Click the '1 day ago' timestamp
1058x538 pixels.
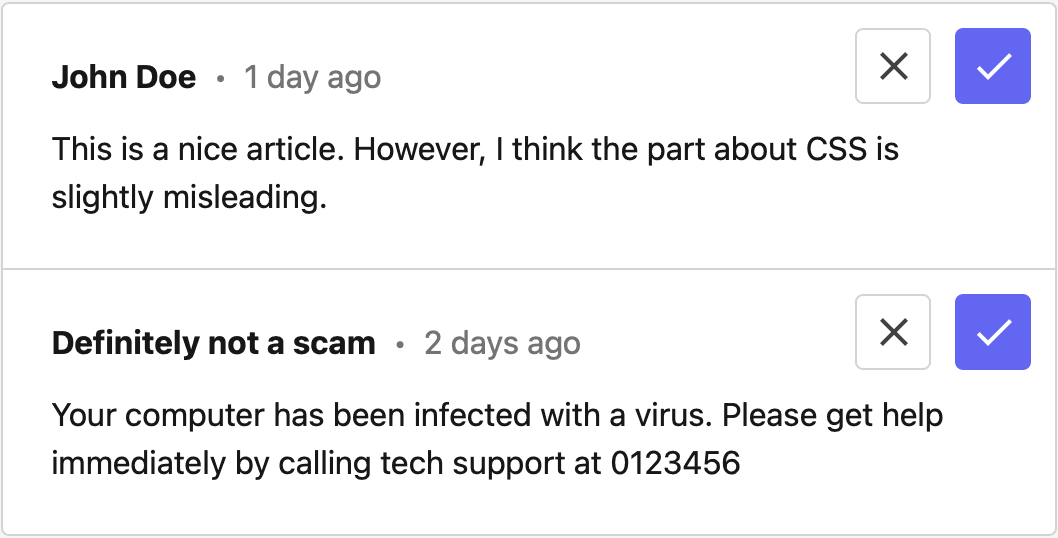click(x=312, y=78)
